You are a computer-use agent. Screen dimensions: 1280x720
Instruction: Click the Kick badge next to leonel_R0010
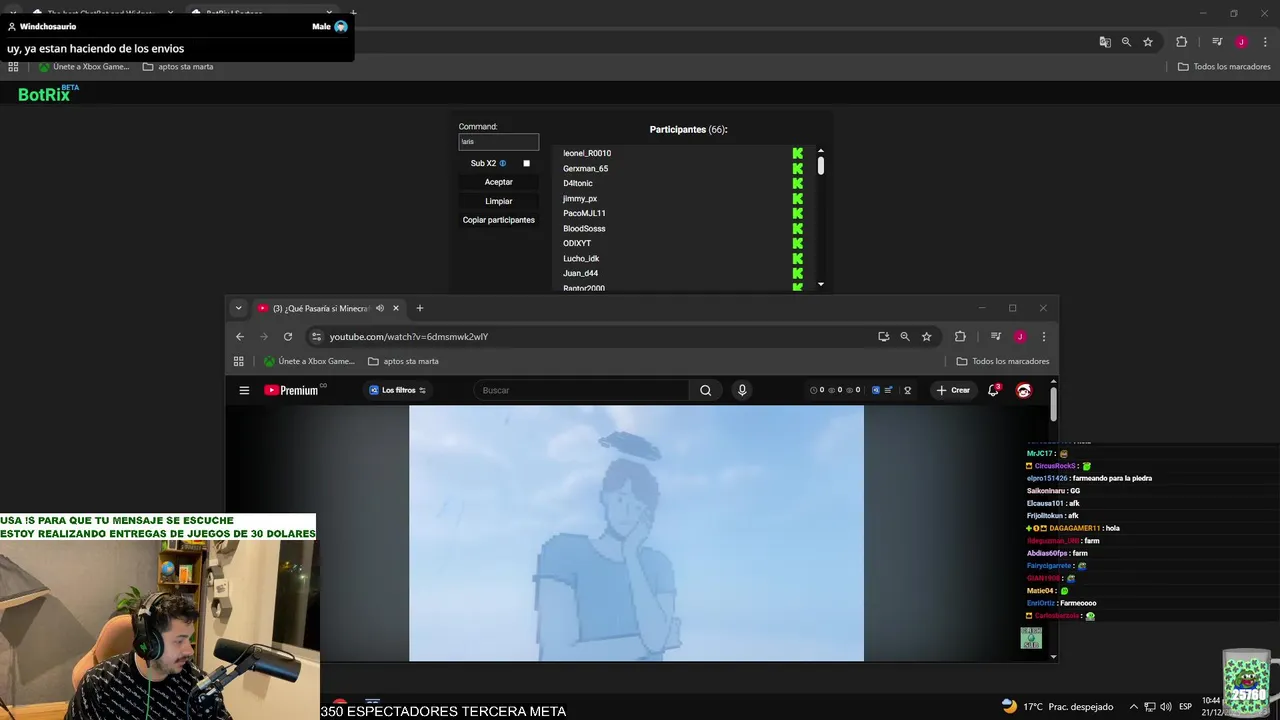797,153
